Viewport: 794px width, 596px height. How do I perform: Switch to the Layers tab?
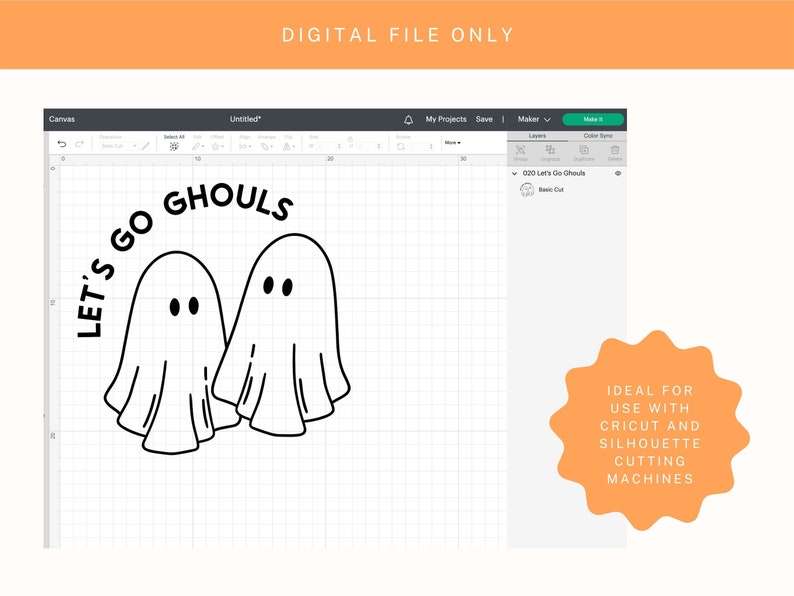[537, 136]
